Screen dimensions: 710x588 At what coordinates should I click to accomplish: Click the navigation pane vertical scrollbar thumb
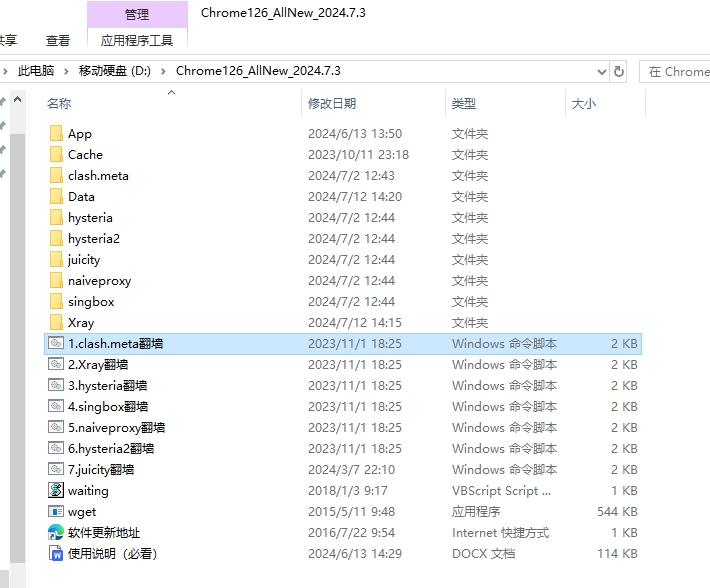point(17,349)
